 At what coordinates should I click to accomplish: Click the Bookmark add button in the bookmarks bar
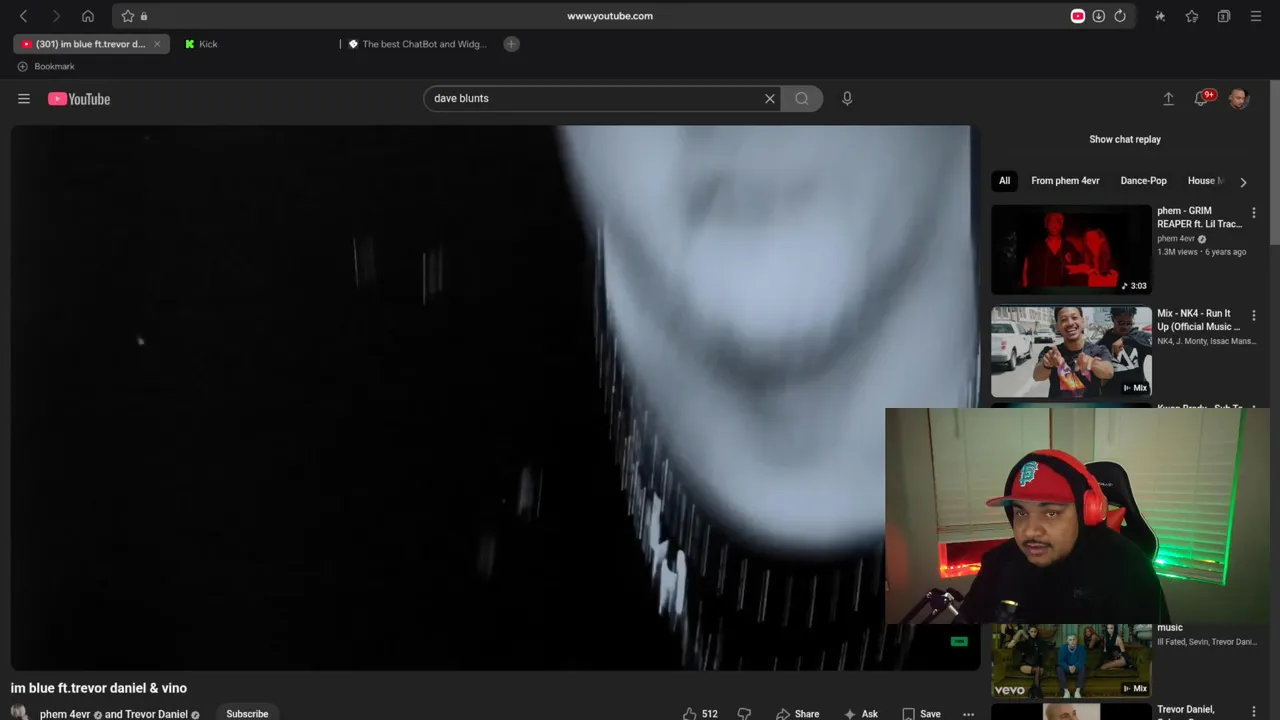click(46, 66)
